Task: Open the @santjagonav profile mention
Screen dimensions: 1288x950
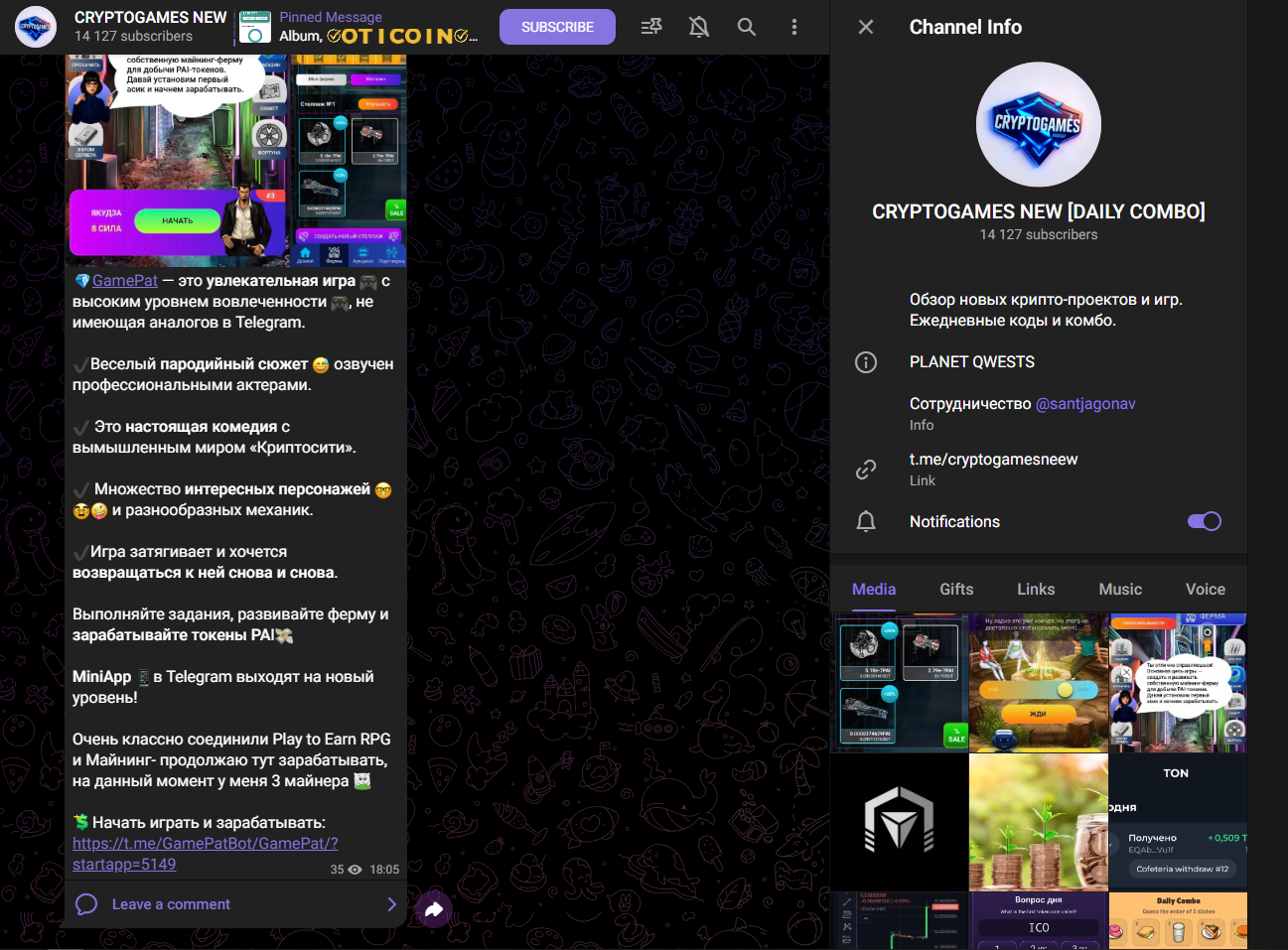Action: (x=1085, y=404)
